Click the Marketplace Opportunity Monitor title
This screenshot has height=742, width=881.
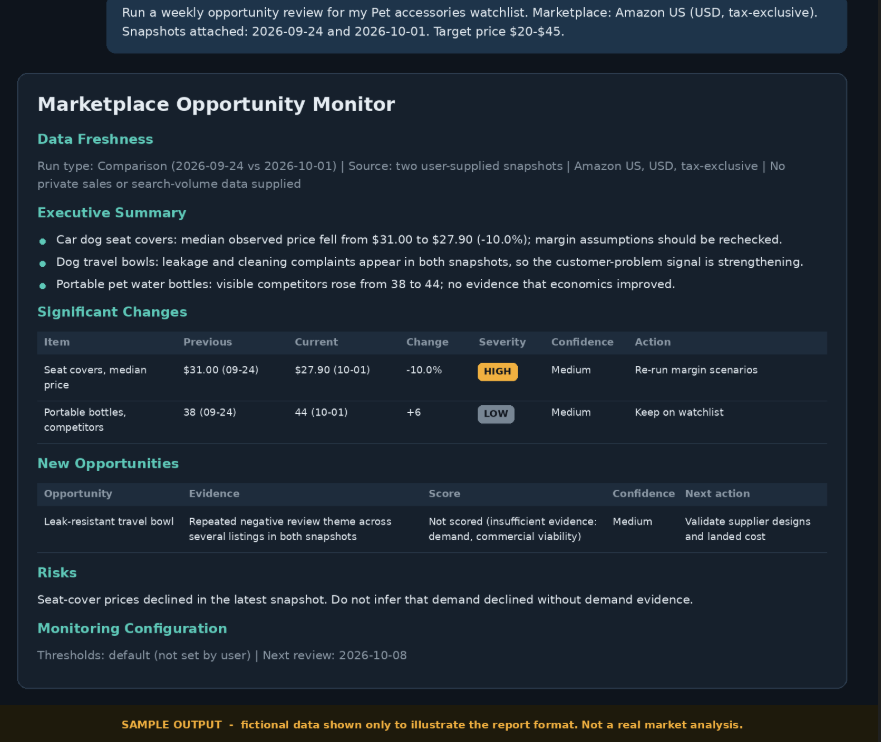tap(216, 104)
